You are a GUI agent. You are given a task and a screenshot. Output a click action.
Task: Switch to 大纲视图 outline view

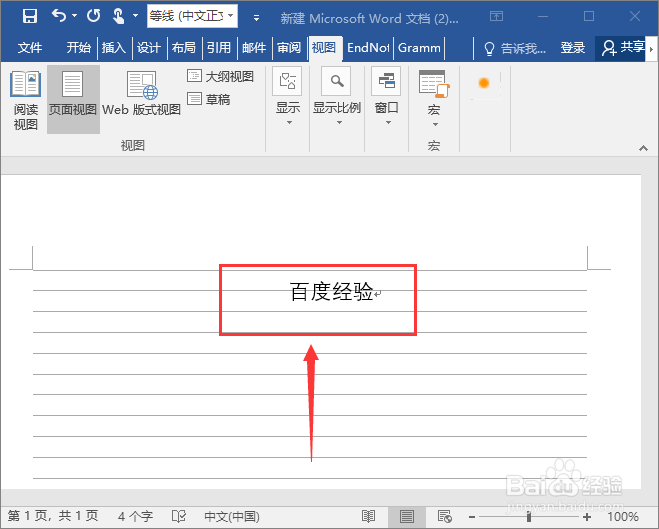coord(221,76)
